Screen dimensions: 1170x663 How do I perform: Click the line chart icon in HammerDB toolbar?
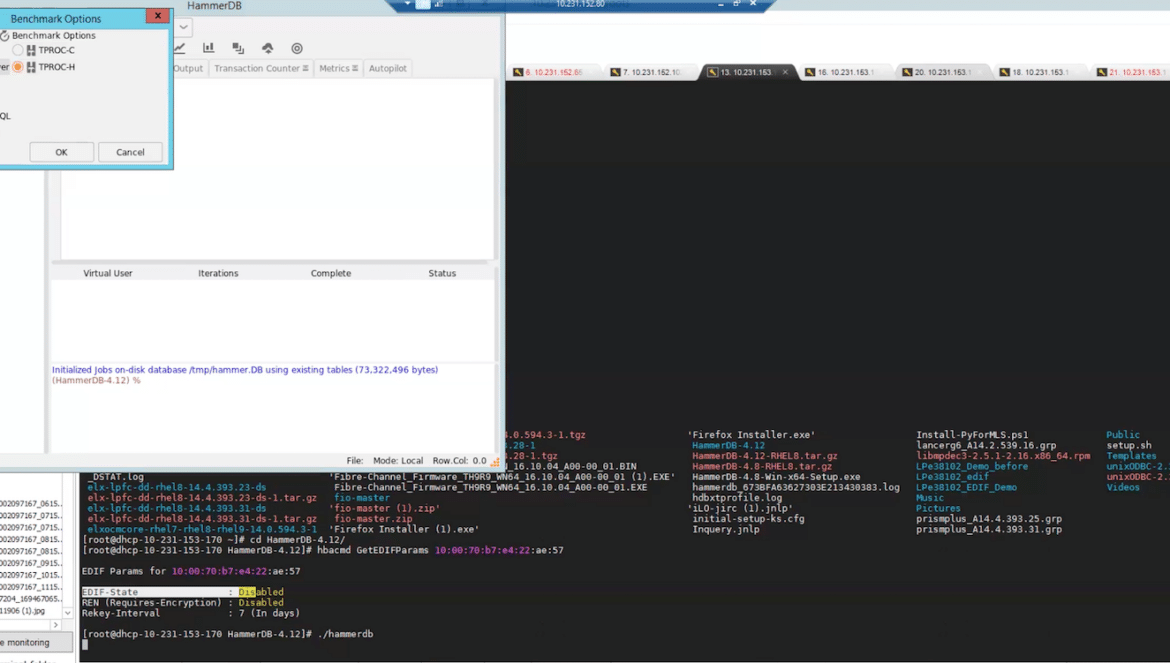click(x=180, y=48)
